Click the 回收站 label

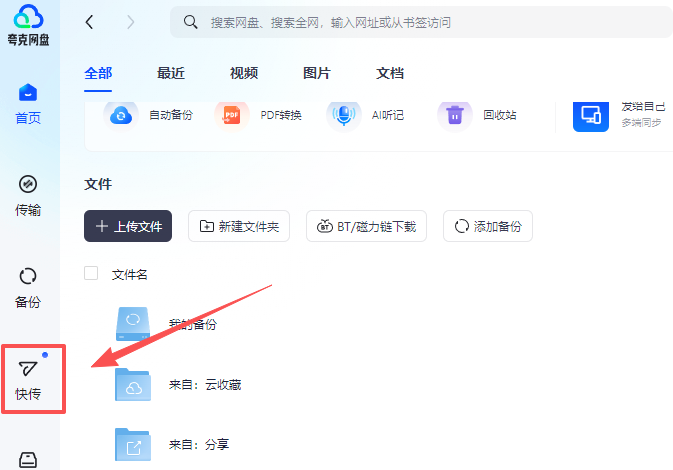[x=500, y=115]
